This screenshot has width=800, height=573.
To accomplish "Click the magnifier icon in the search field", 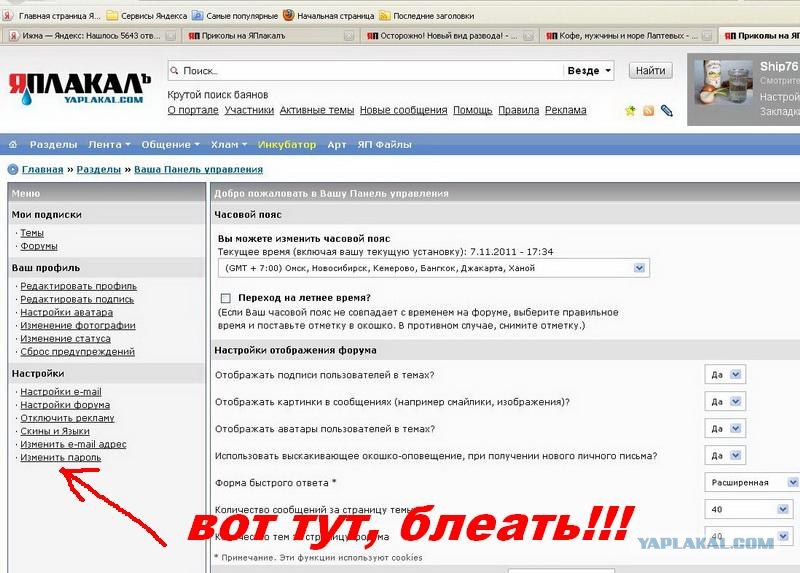I will (x=174, y=70).
